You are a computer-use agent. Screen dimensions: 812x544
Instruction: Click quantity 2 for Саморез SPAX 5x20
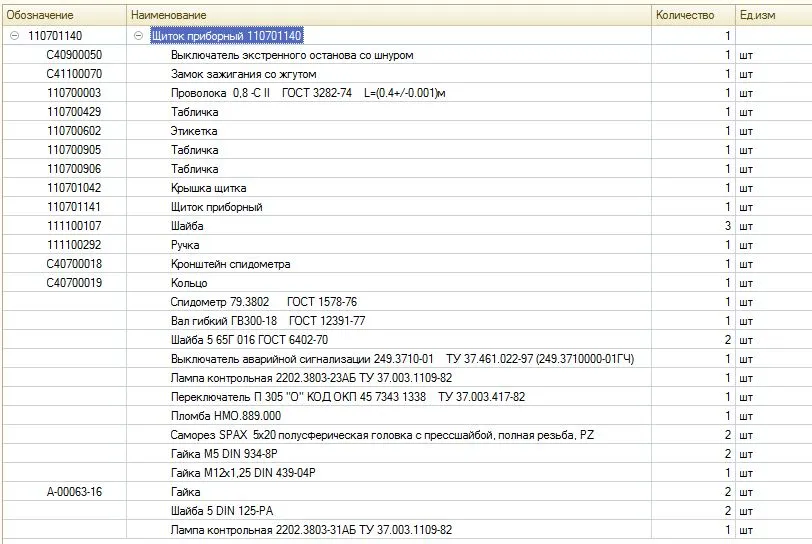click(728, 435)
